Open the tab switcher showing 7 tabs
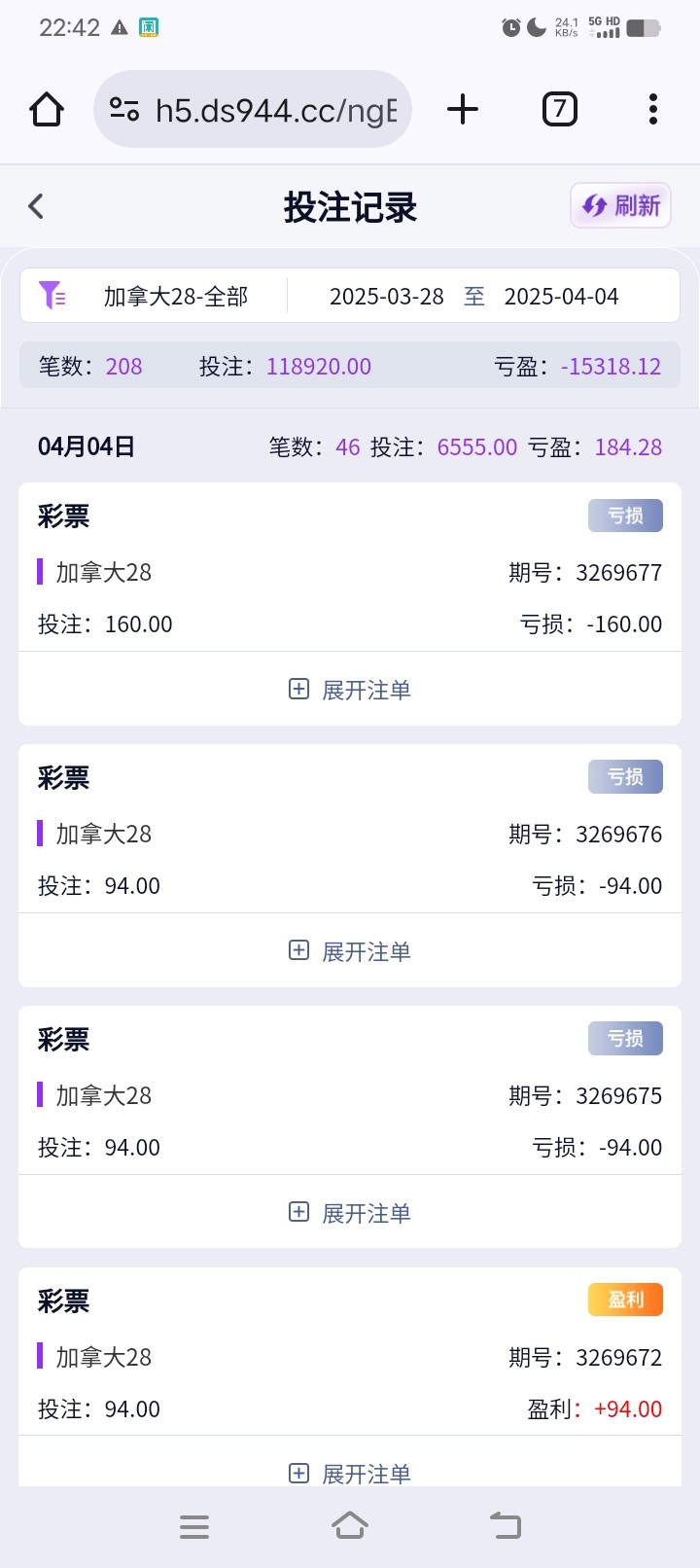This screenshot has width=700, height=1568. (559, 109)
